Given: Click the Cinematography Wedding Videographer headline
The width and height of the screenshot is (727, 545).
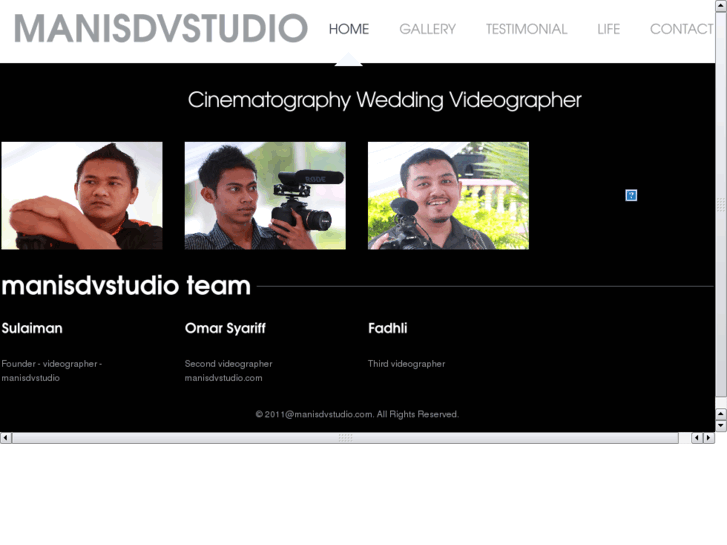Looking at the screenshot, I should coord(384,100).
